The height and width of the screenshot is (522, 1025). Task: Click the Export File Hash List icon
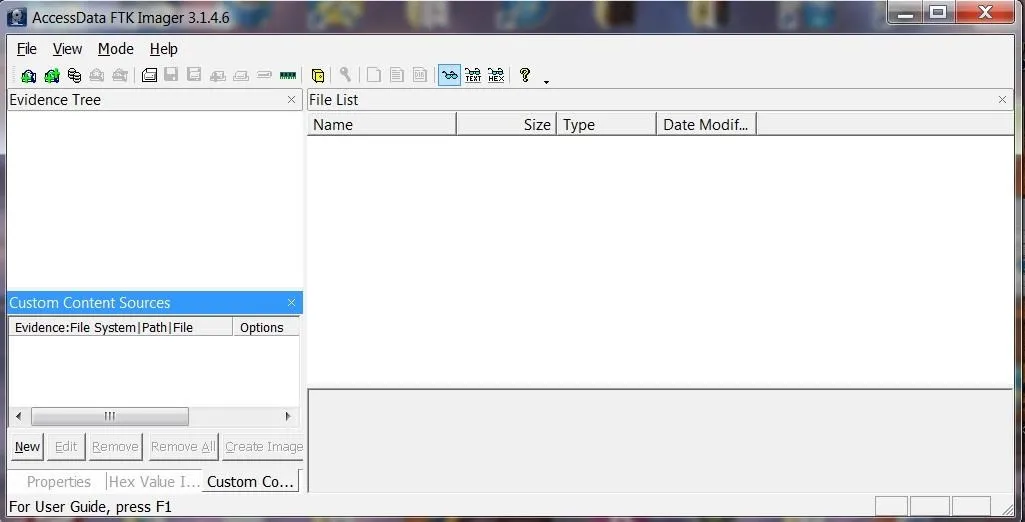397,75
